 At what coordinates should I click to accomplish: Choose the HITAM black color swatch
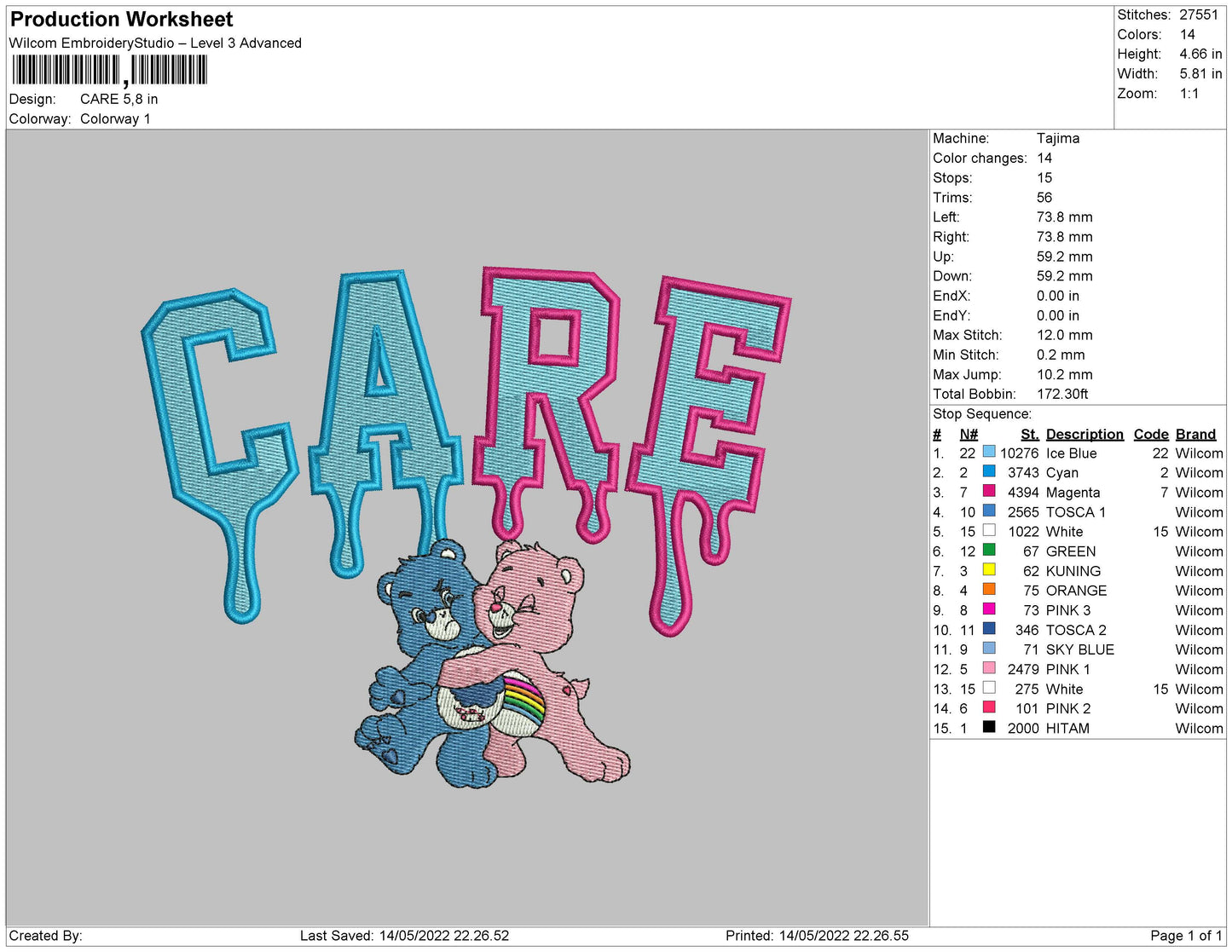pos(989,727)
